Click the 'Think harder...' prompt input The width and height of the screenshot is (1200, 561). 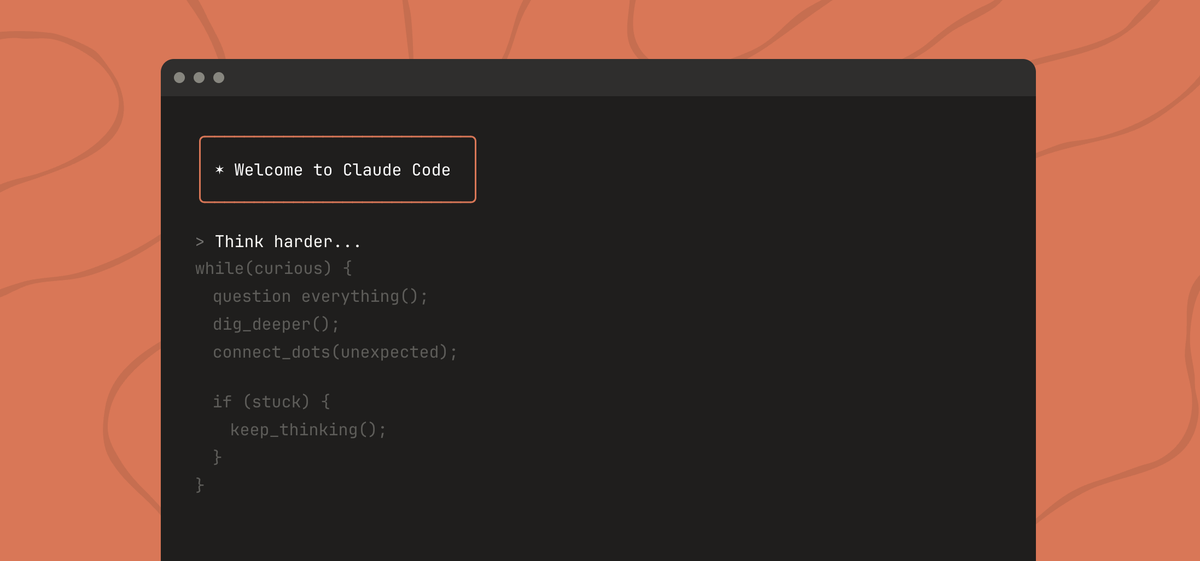click(288, 242)
